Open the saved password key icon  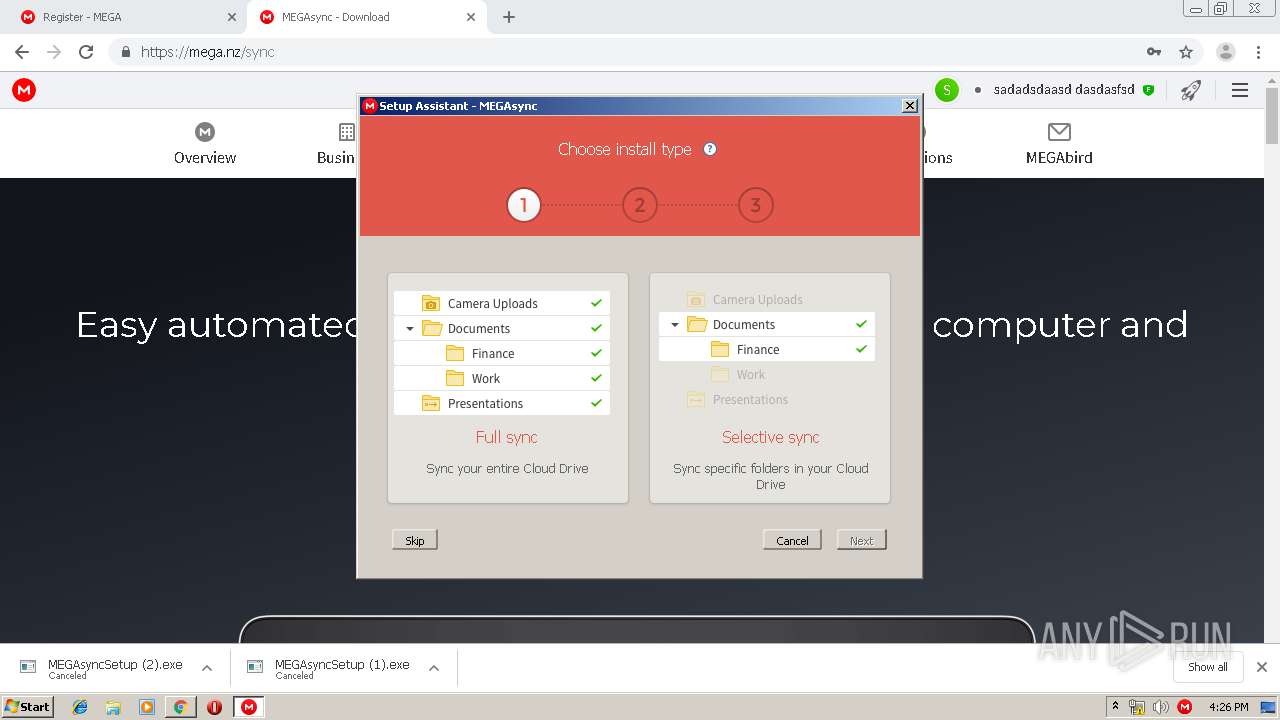click(1154, 52)
